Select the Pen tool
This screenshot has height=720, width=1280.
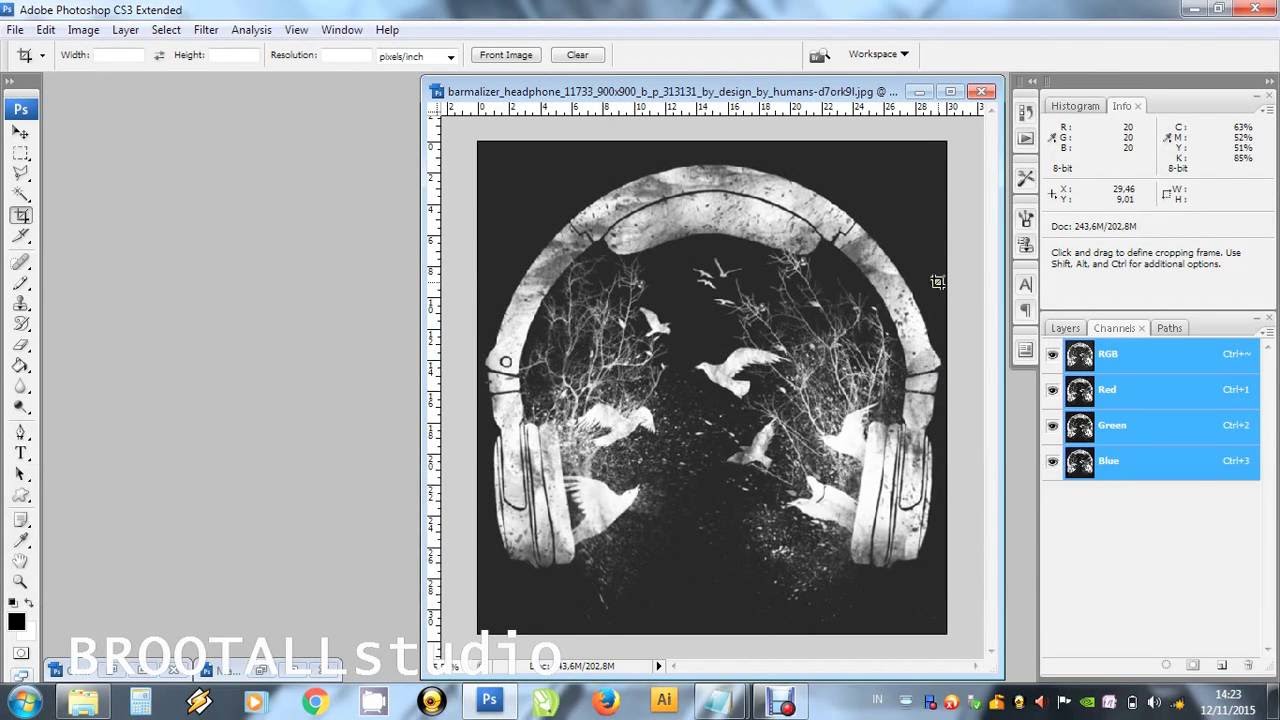(x=21, y=432)
